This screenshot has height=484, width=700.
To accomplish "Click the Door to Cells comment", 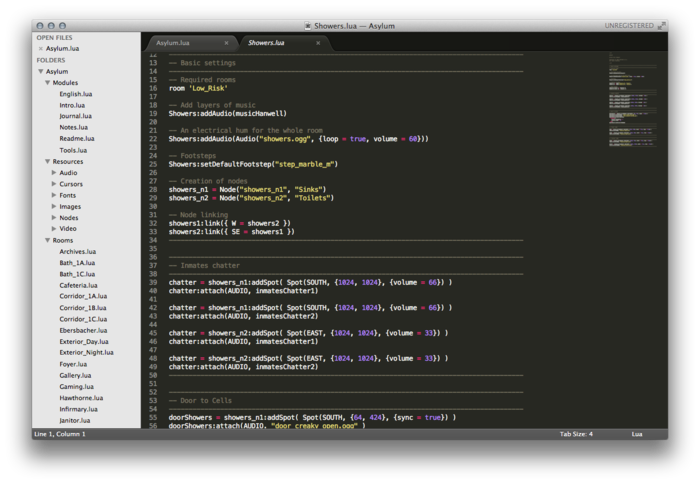I will (x=200, y=401).
